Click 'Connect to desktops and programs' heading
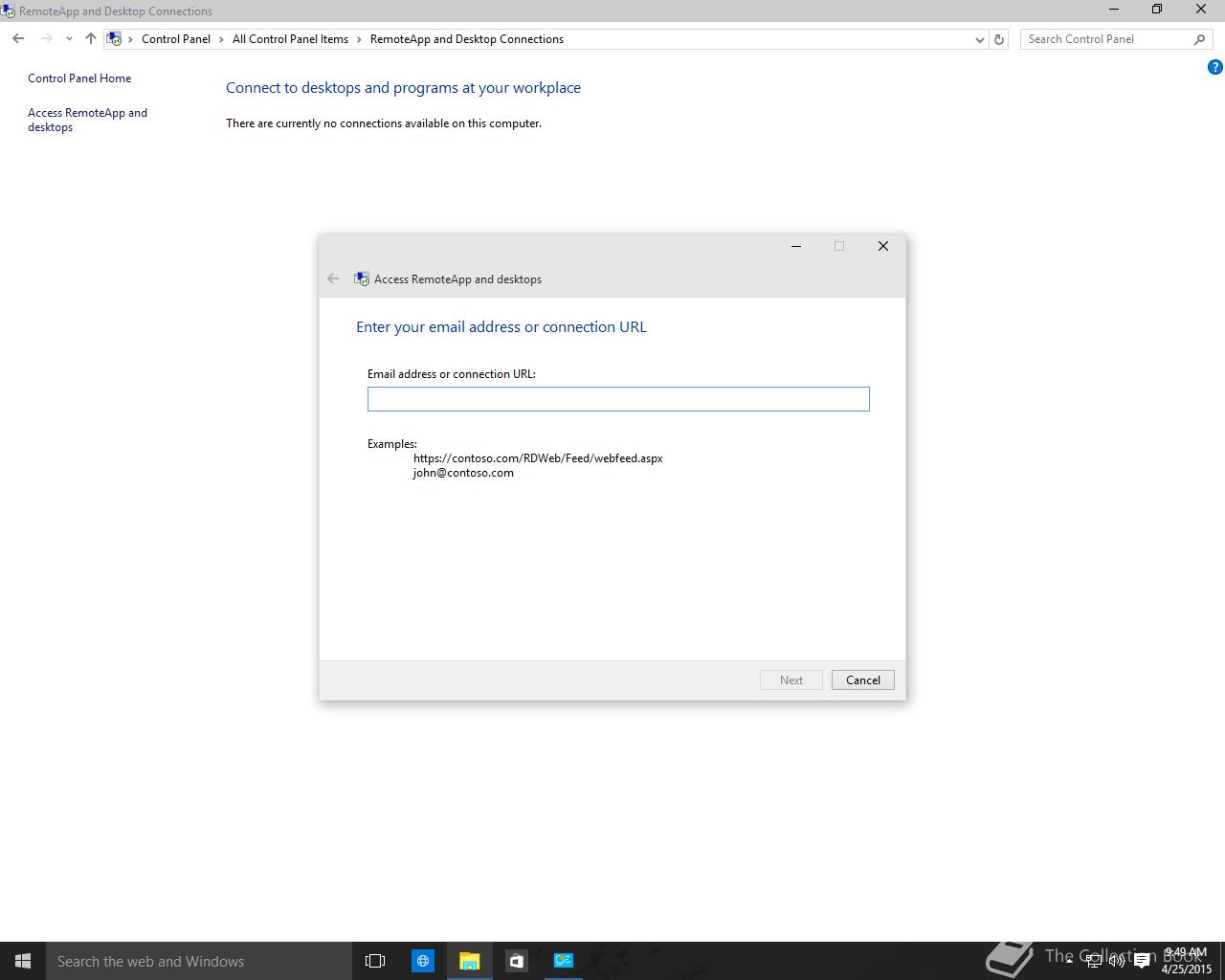The image size is (1225, 980). click(403, 88)
